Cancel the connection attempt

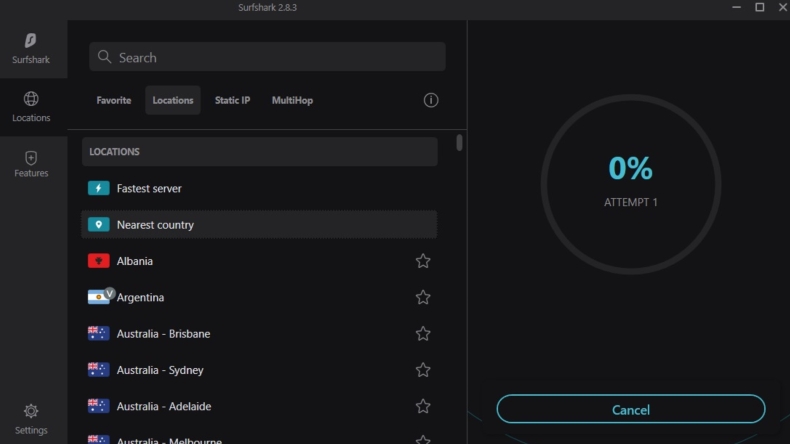(630, 409)
